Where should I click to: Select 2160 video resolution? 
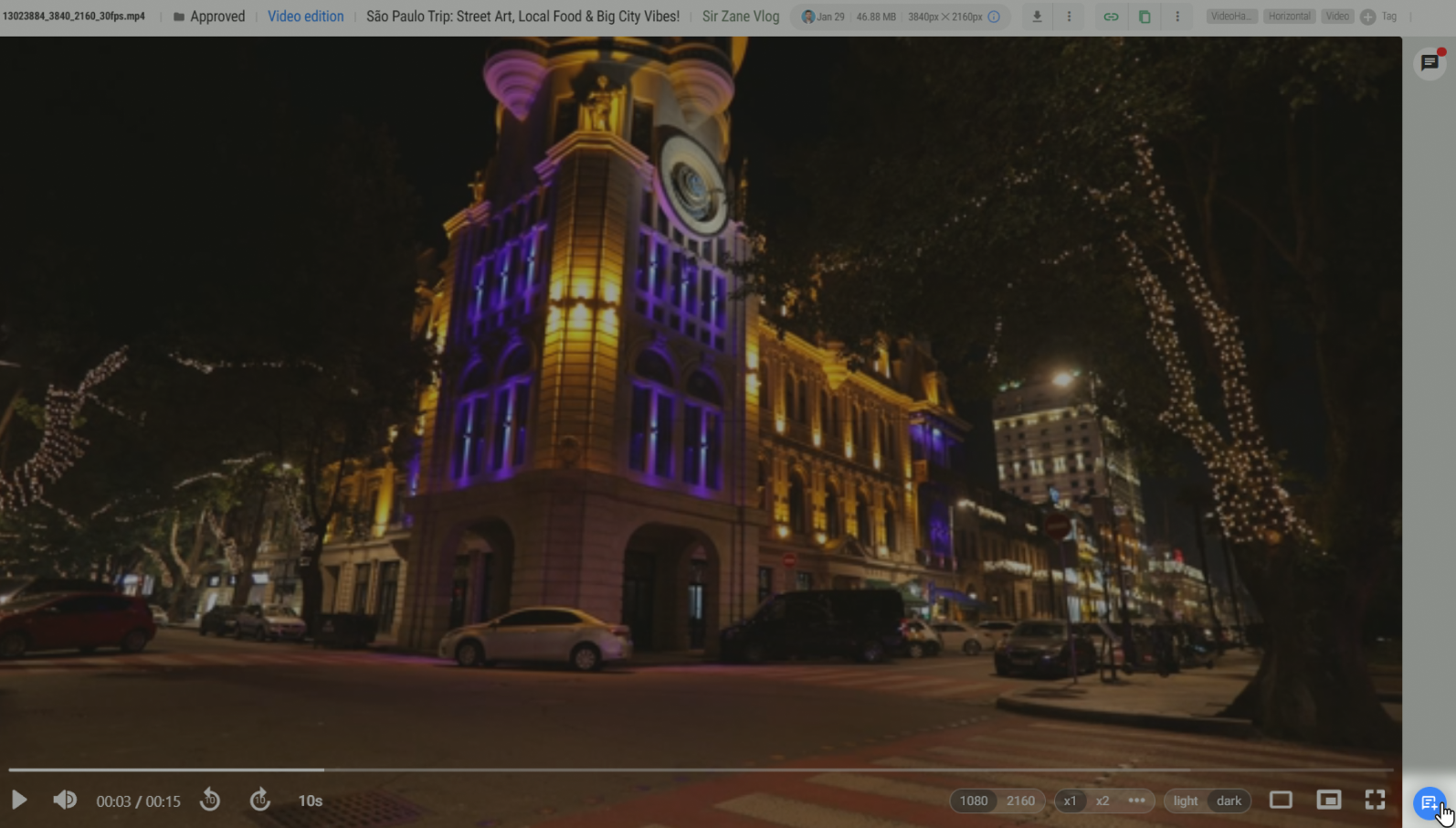[x=1020, y=801]
